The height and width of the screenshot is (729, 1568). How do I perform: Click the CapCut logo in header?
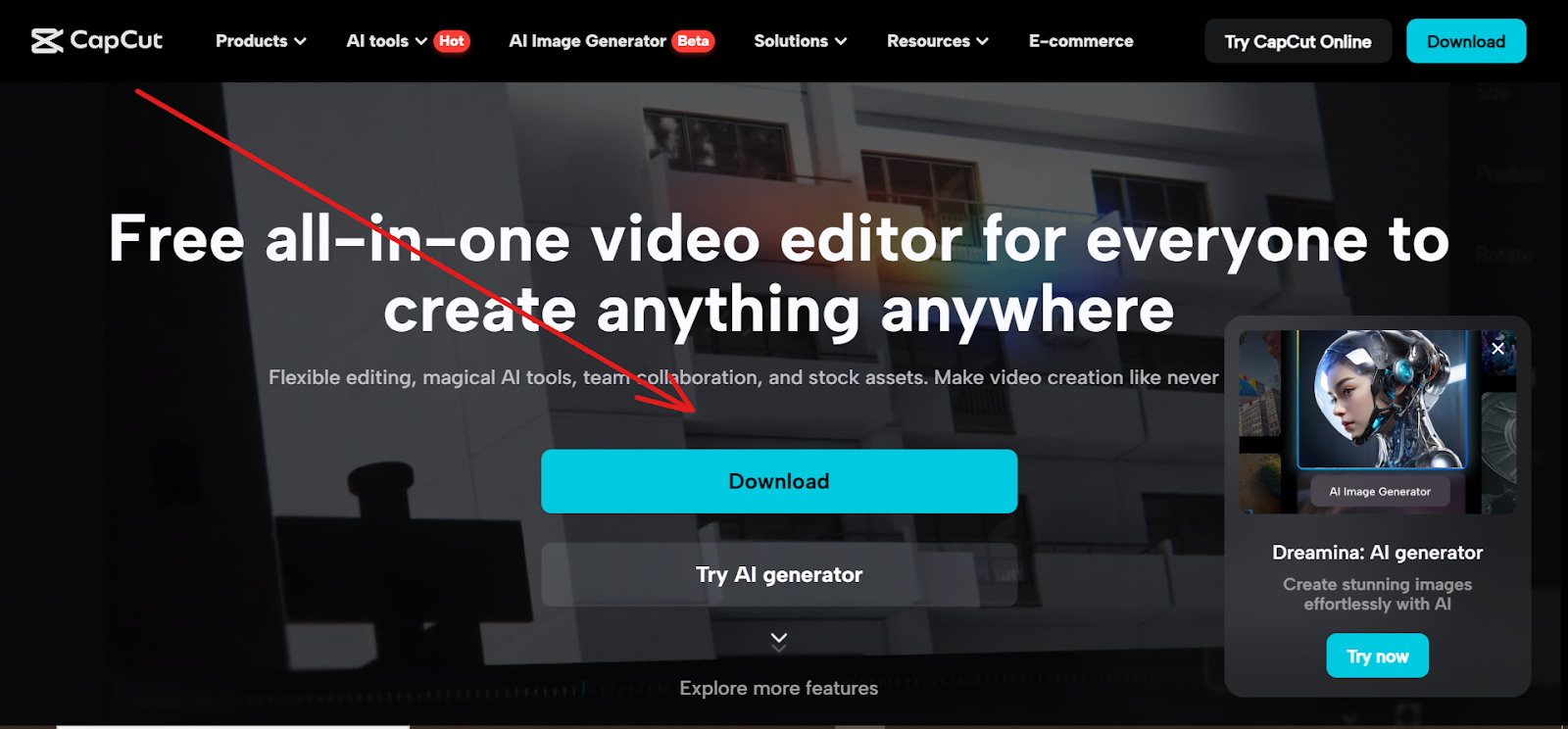96,41
